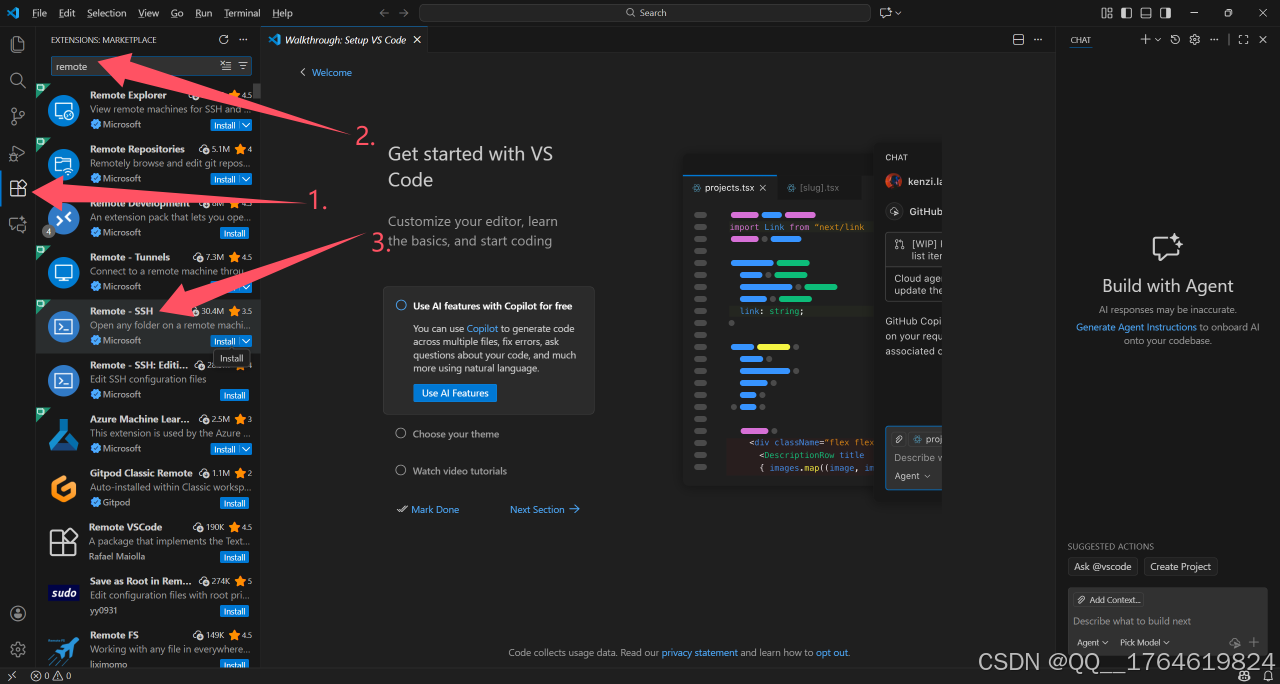Open Remote Explorer install dropdown arrow
Image resolution: width=1280 pixels, height=684 pixels.
[x=246, y=125]
